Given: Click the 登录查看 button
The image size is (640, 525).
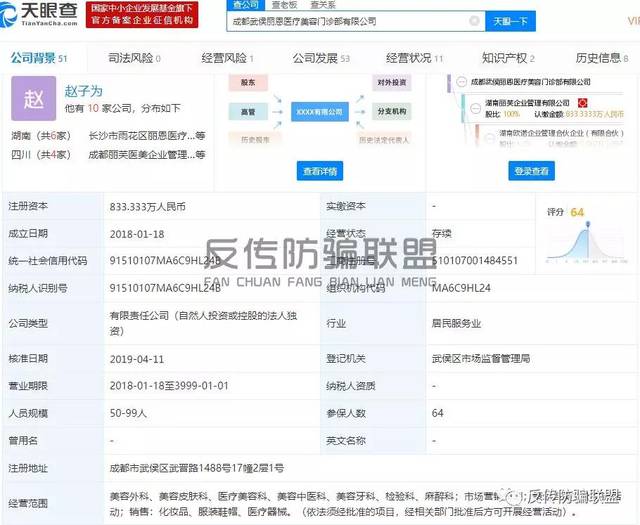Looking at the screenshot, I should (x=531, y=171).
